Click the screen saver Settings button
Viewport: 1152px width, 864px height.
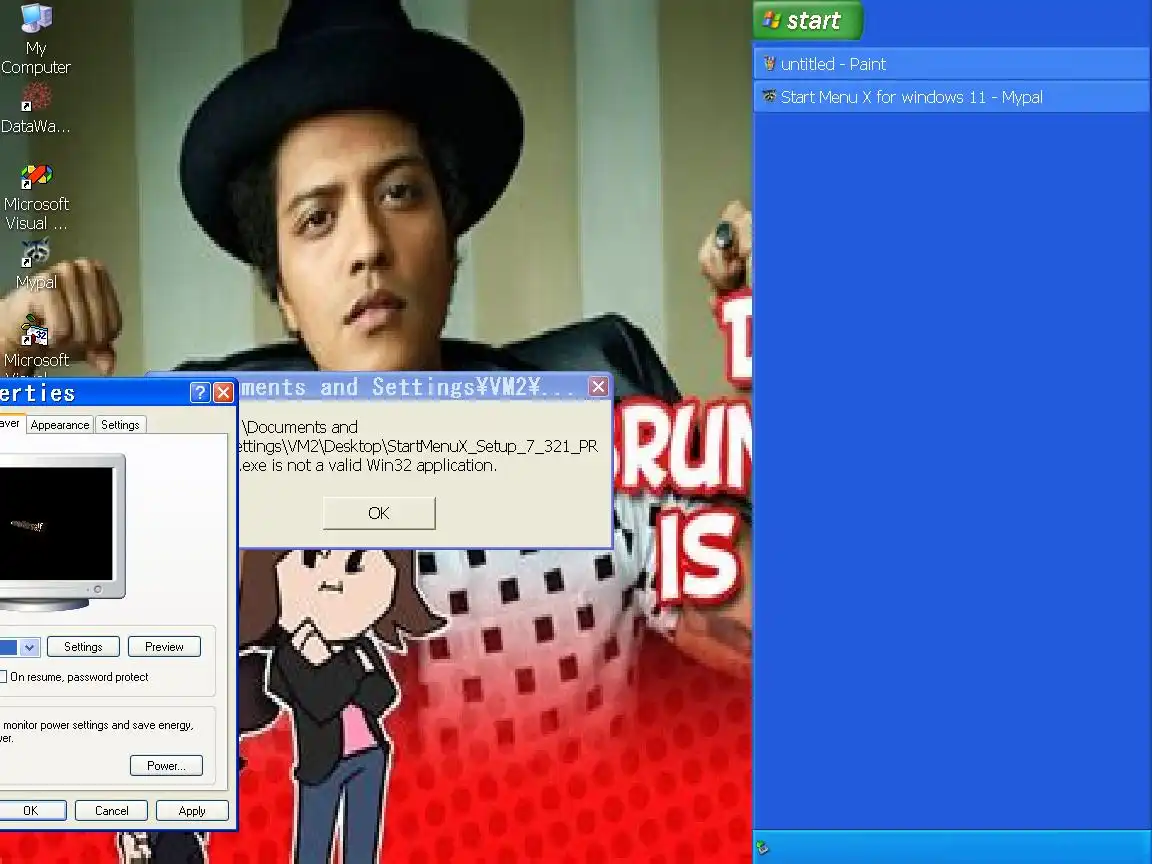83,647
